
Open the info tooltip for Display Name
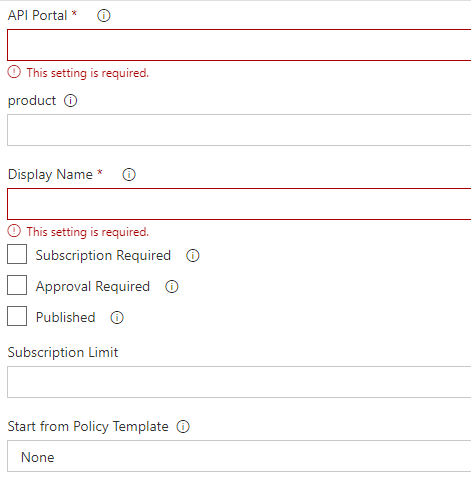[x=129, y=175]
